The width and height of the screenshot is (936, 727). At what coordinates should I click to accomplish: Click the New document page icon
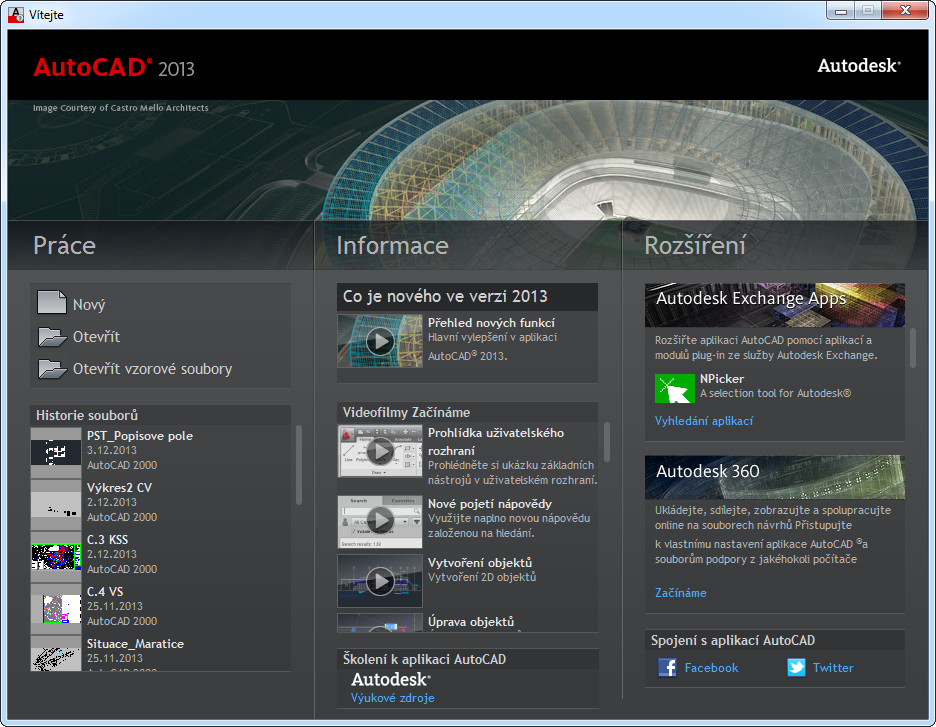point(51,304)
